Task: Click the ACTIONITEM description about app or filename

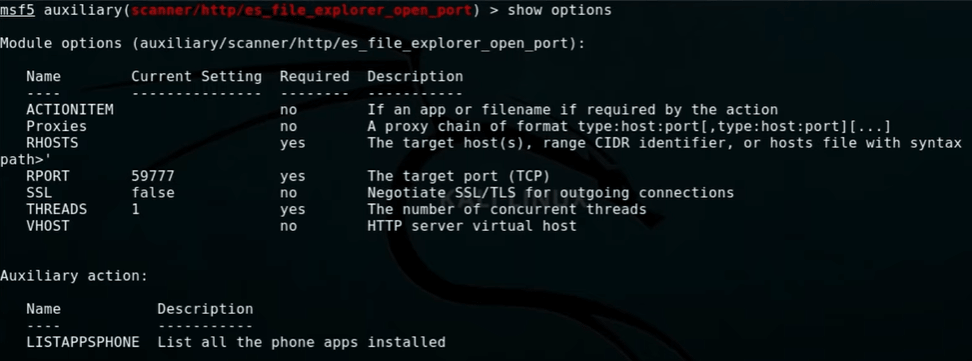Action: [x=572, y=110]
